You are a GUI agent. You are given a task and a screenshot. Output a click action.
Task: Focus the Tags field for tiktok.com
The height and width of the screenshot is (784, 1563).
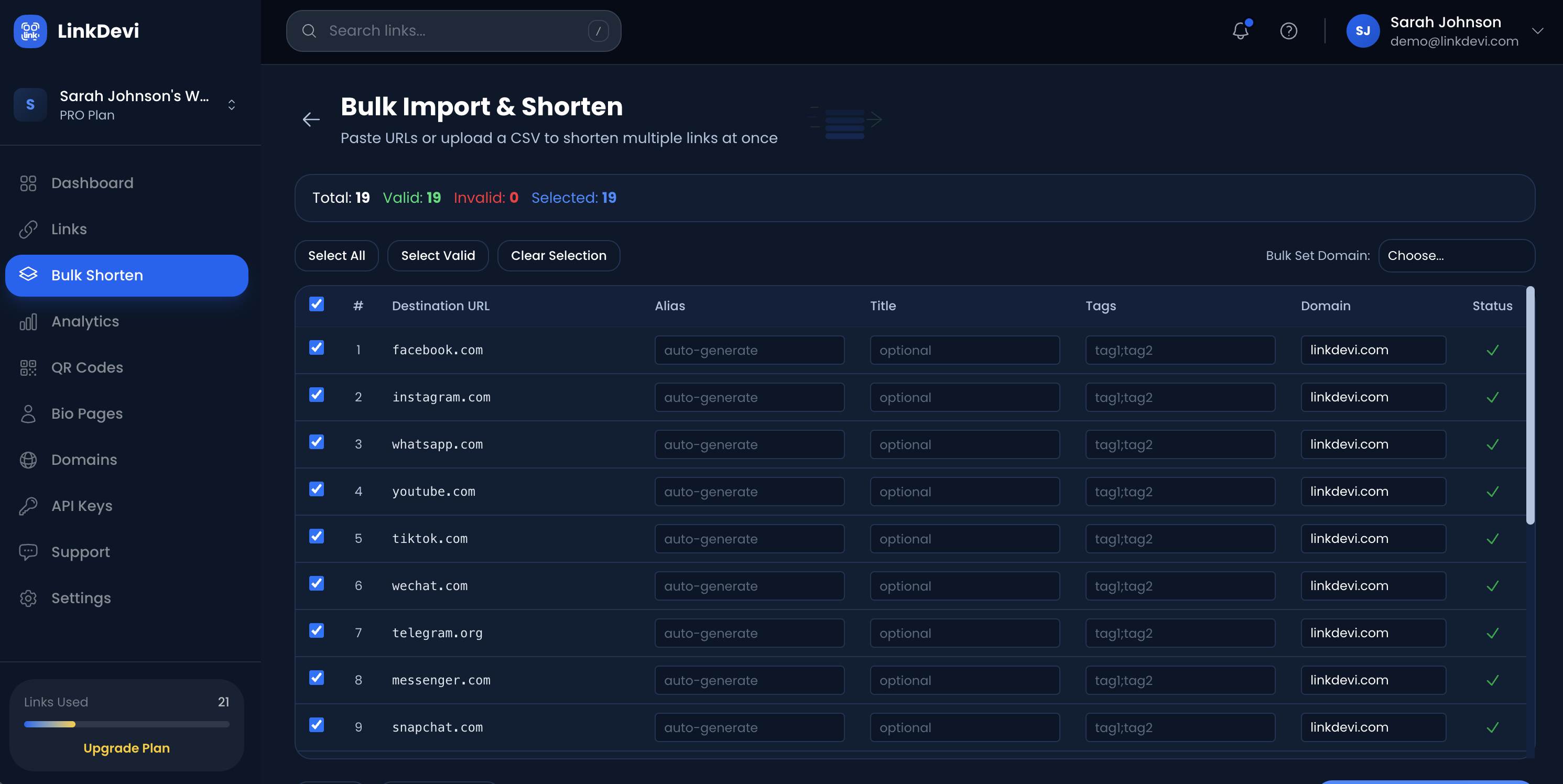point(1180,539)
